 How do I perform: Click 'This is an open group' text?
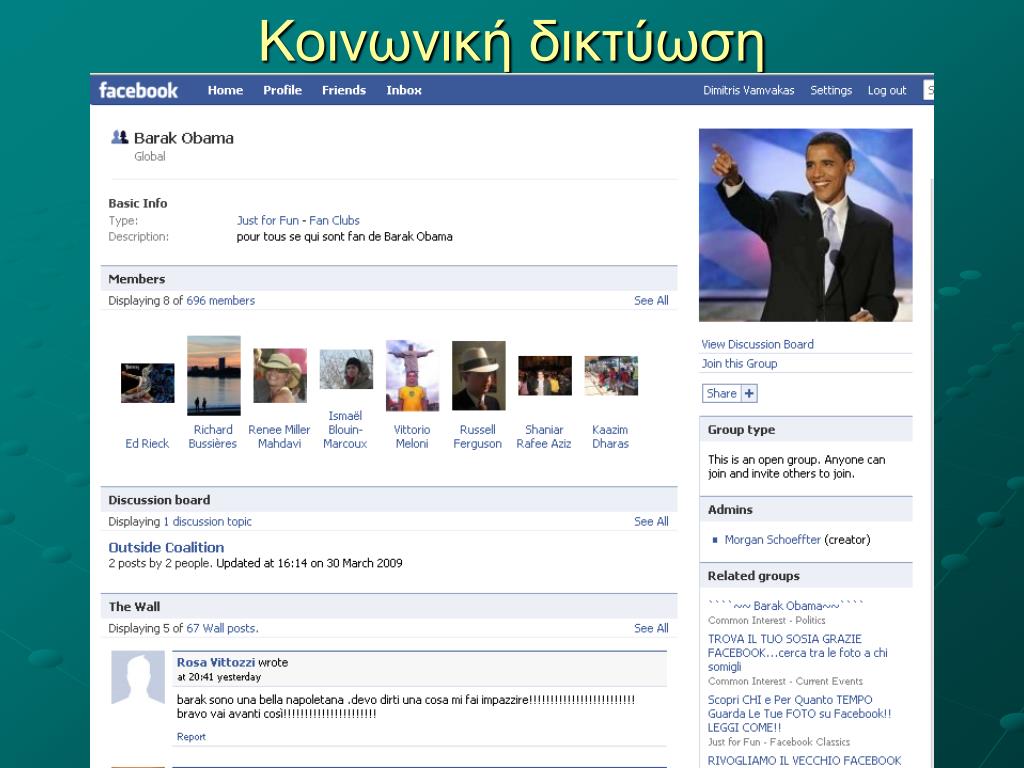pyautogui.click(x=796, y=466)
